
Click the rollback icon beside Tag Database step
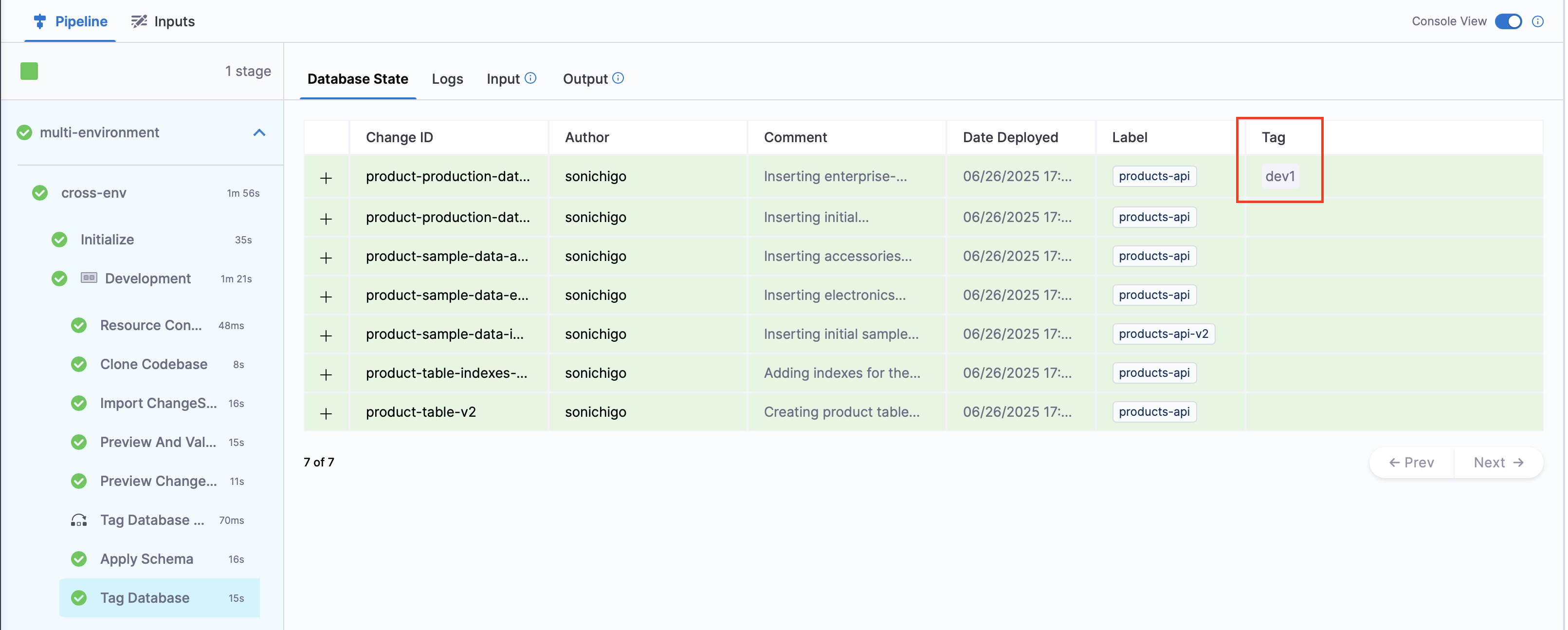tap(78, 520)
